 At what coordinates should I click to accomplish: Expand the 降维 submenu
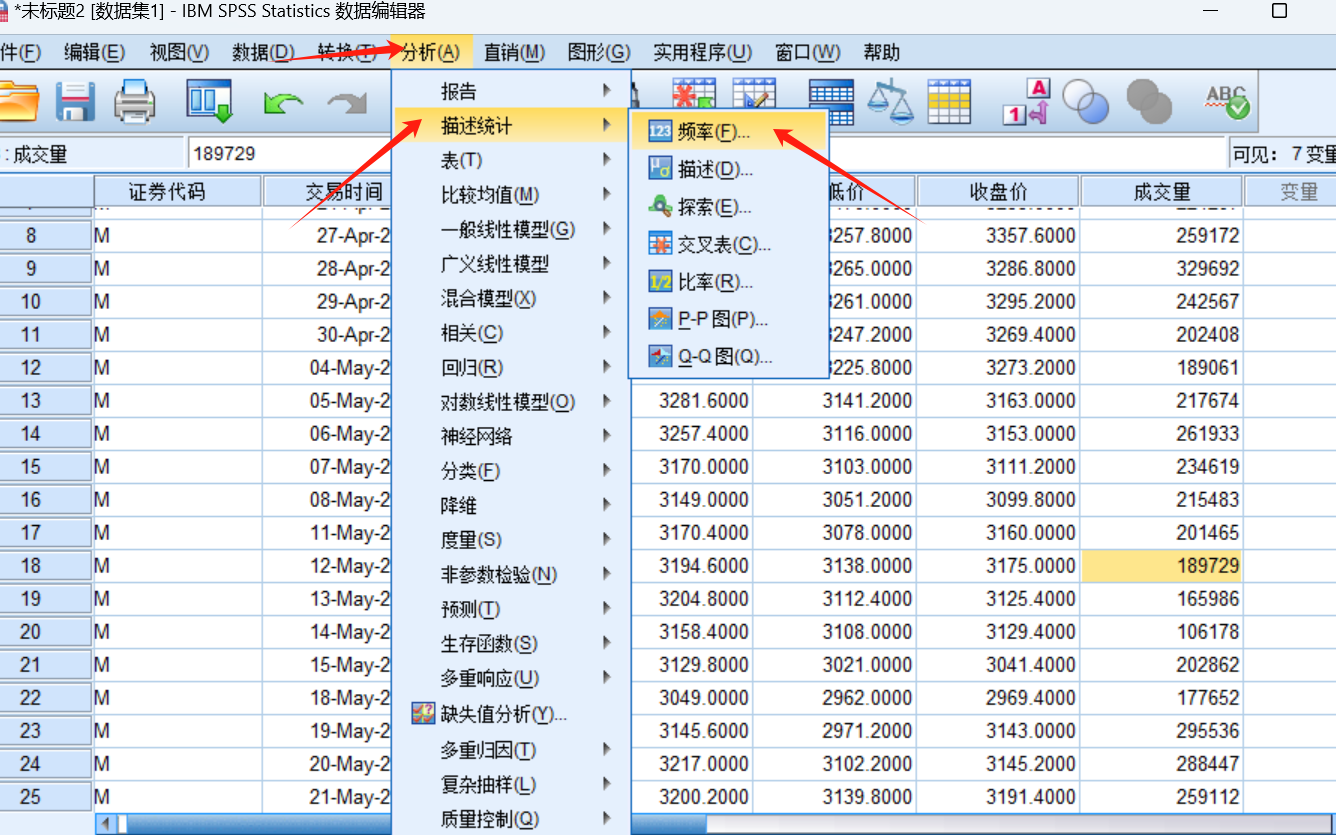click(511, 506)
